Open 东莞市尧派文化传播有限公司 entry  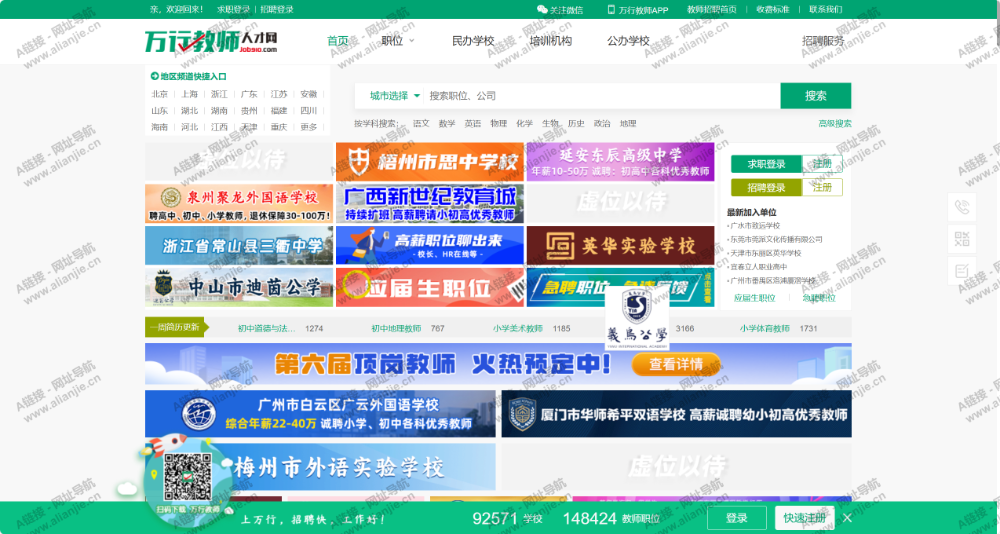click(x=776, y=239)
